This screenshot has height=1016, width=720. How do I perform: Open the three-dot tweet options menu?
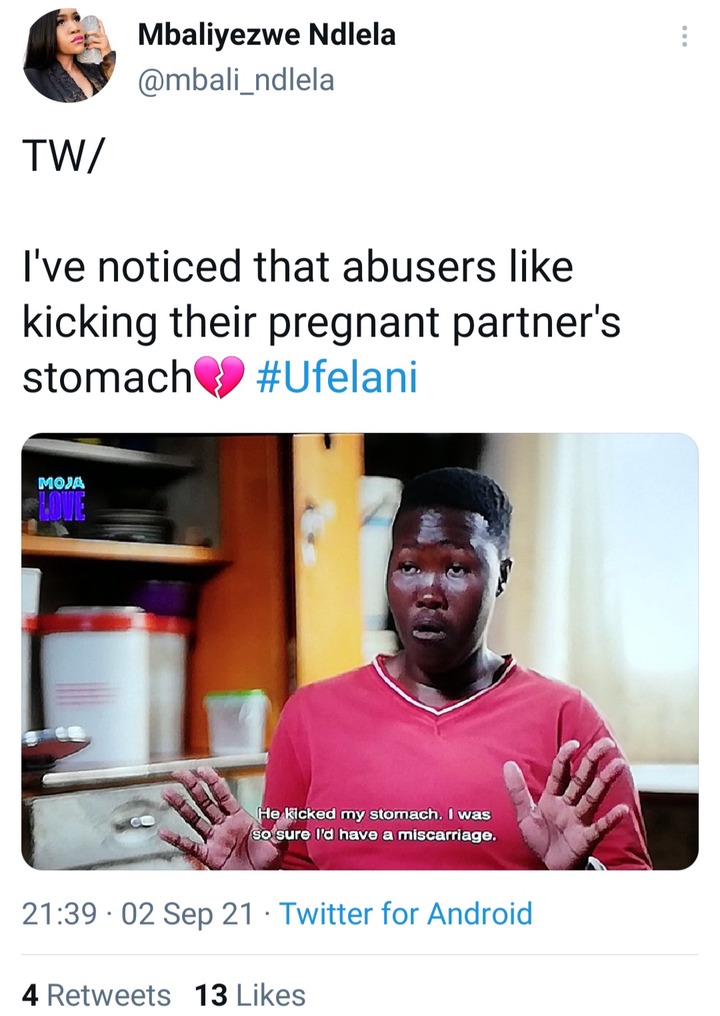point(684,36)
